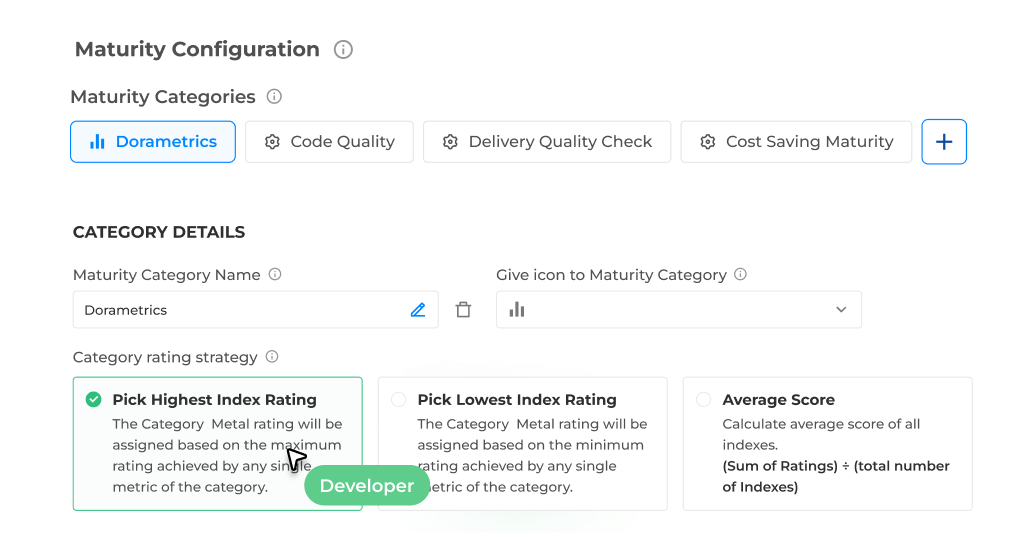The height and width of the screenshot is (537, 1029).
Task: Select Pick Highest Index Rating option
Action: (x=94, y=400)
